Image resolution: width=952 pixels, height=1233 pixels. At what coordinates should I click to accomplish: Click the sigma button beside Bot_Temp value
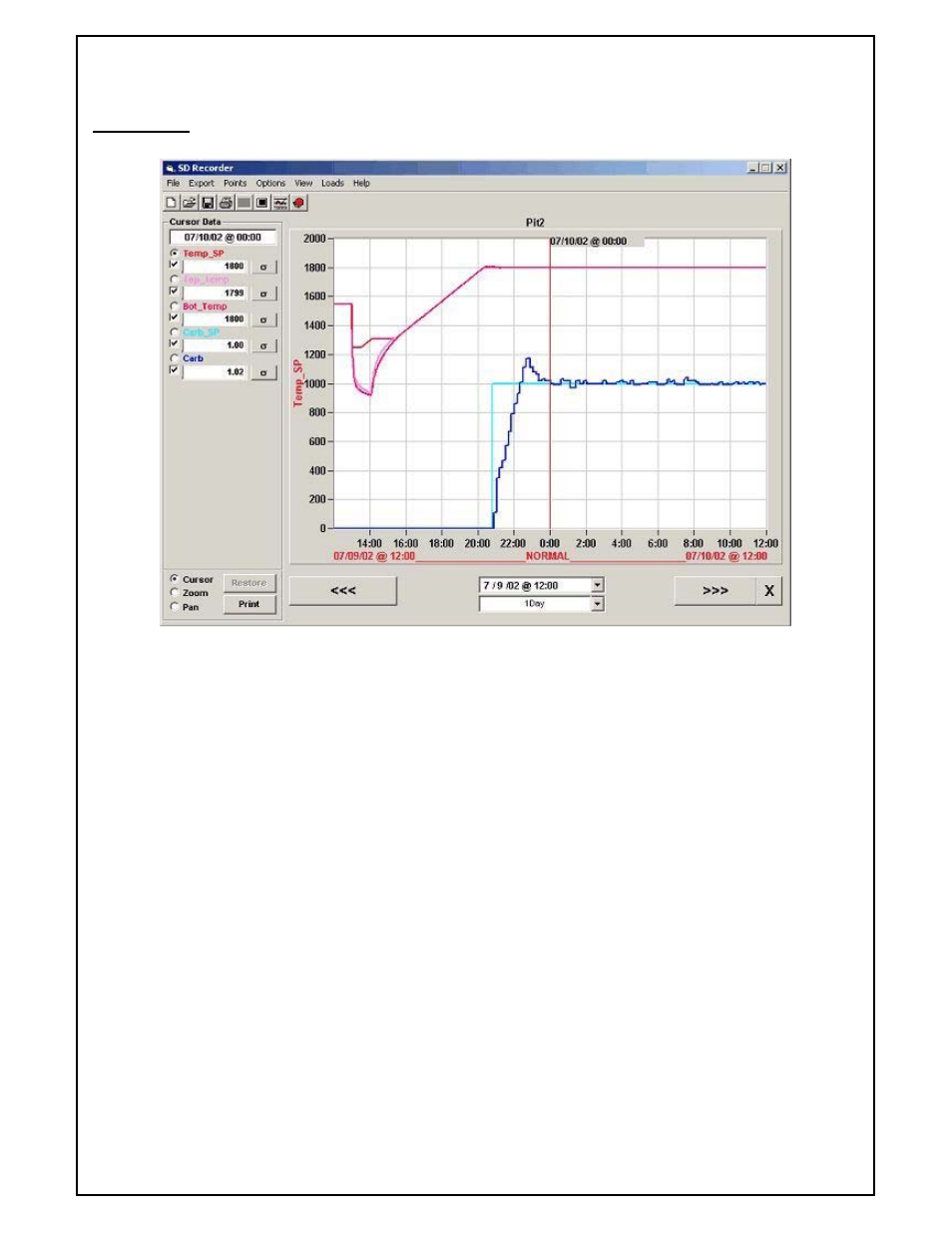(263, 319)
